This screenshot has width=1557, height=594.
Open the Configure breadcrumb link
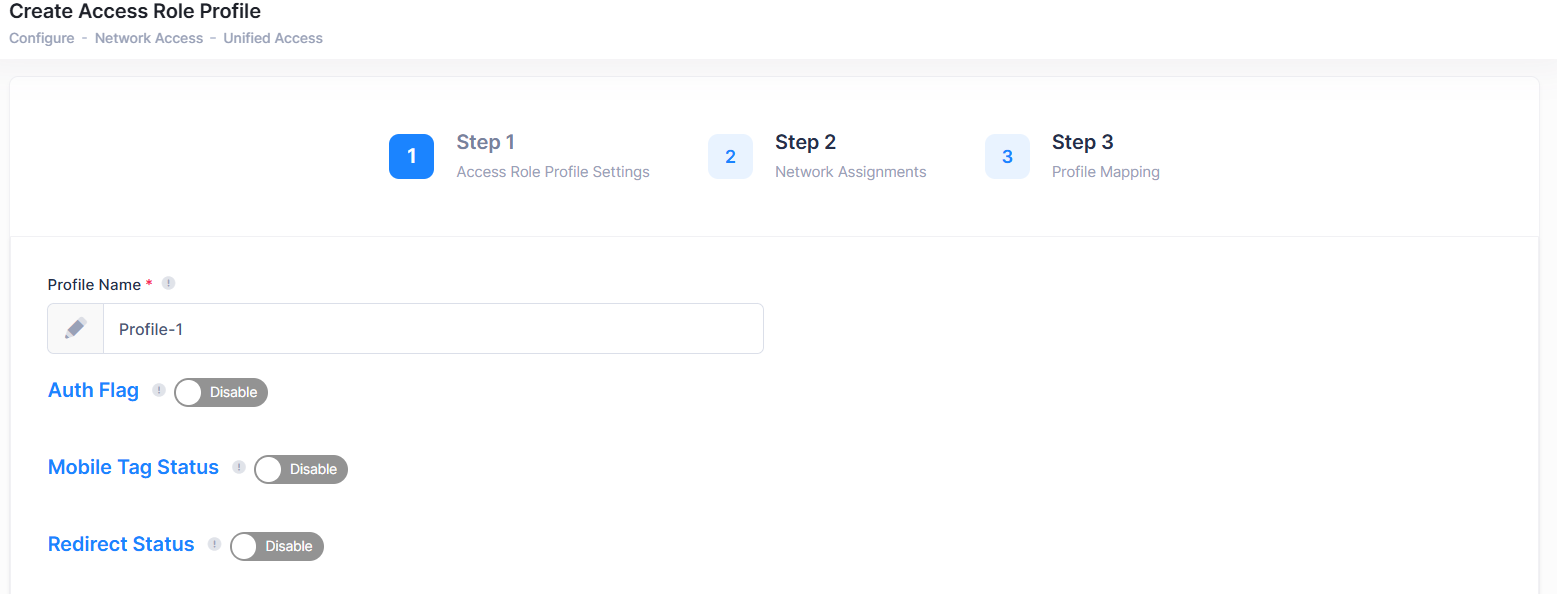tap(41, 38)
